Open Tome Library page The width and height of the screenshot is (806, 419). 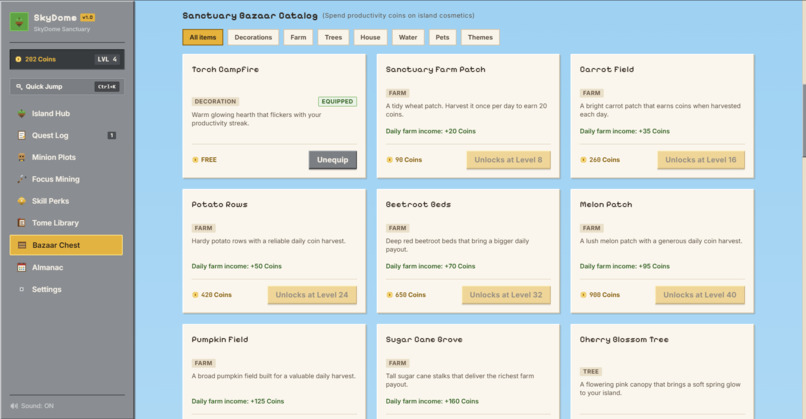click(66, 223)
